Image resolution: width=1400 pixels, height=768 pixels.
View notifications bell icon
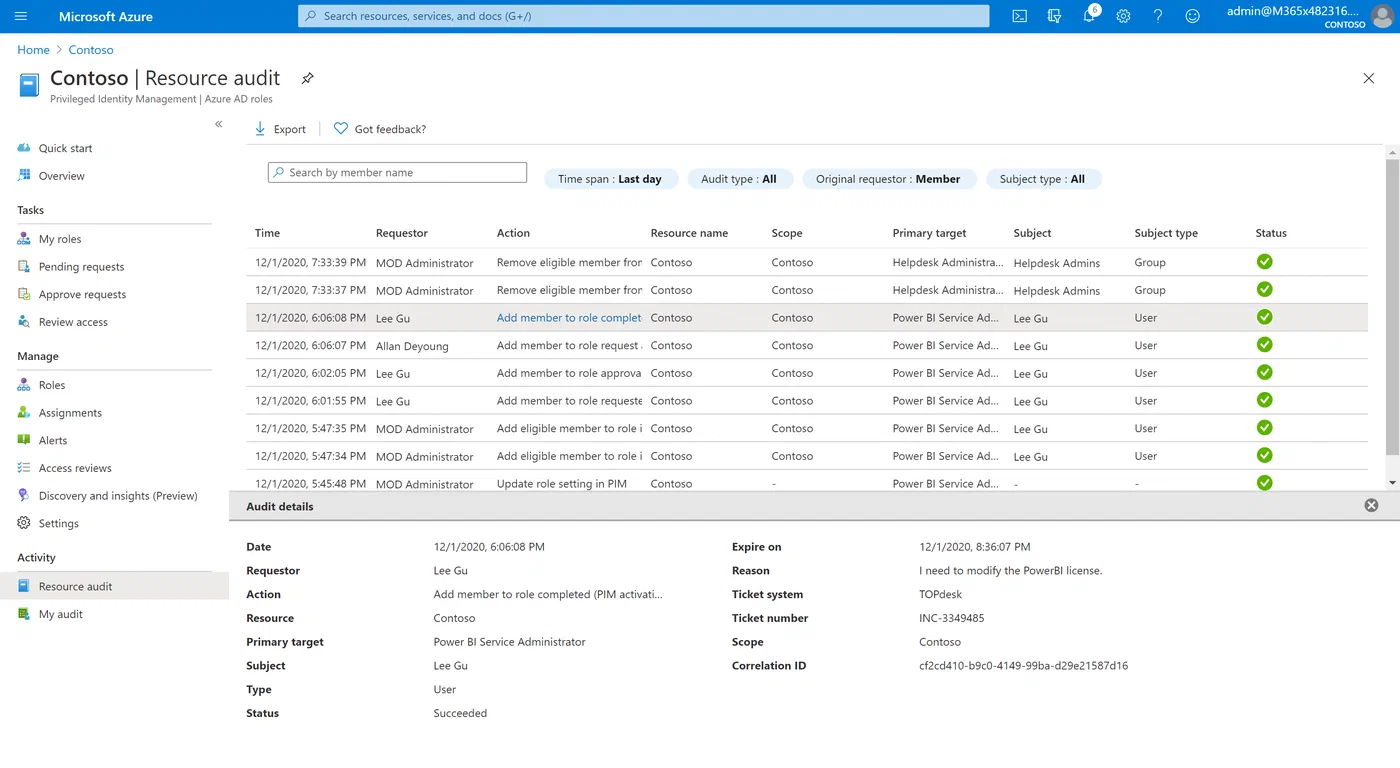tap(1089, 16)
